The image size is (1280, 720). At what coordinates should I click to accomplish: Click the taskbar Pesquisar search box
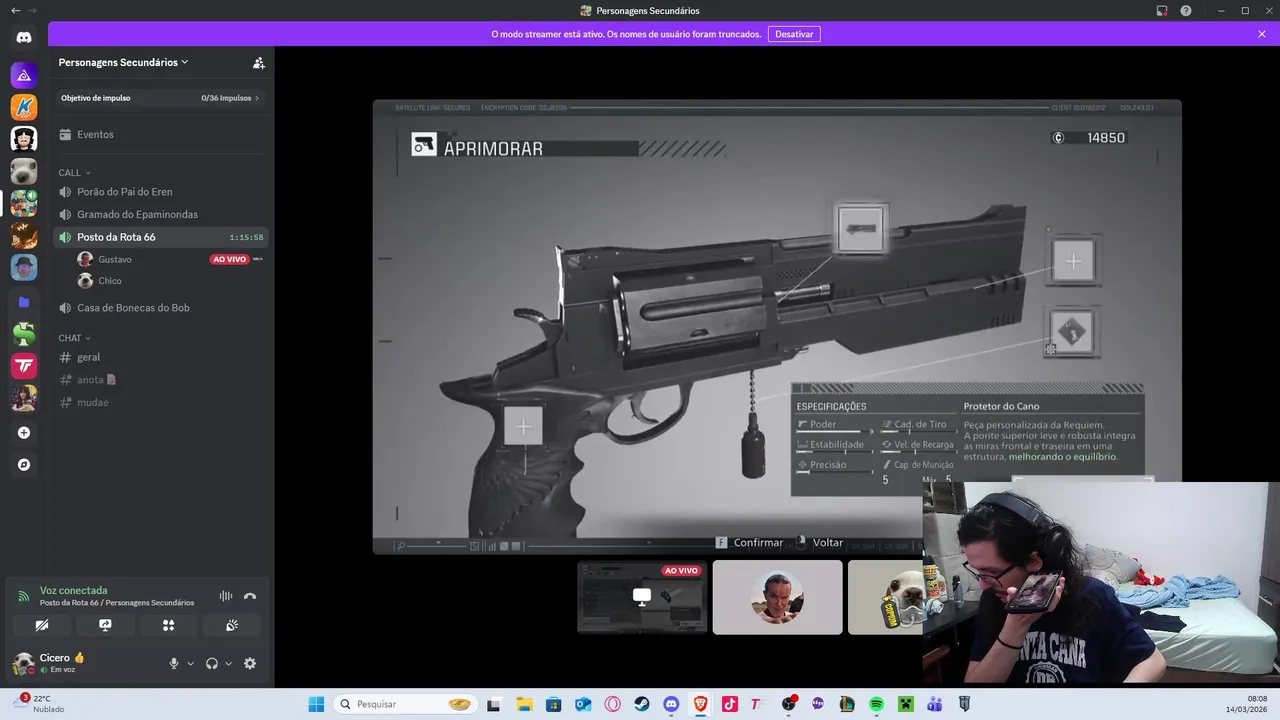(x=404, y=704)
